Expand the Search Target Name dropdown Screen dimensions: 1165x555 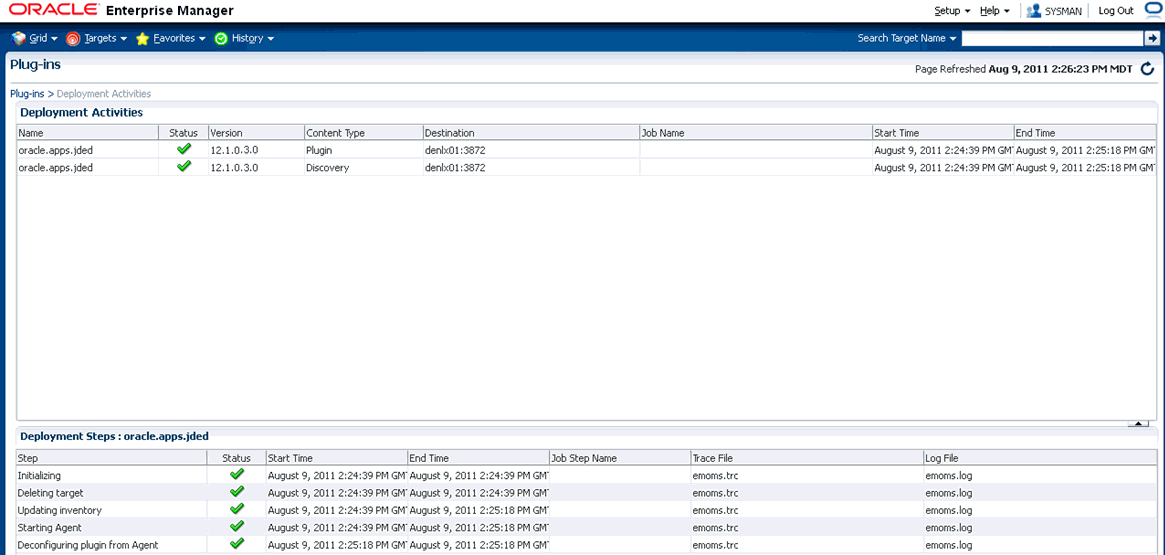(x=906, y=38)
